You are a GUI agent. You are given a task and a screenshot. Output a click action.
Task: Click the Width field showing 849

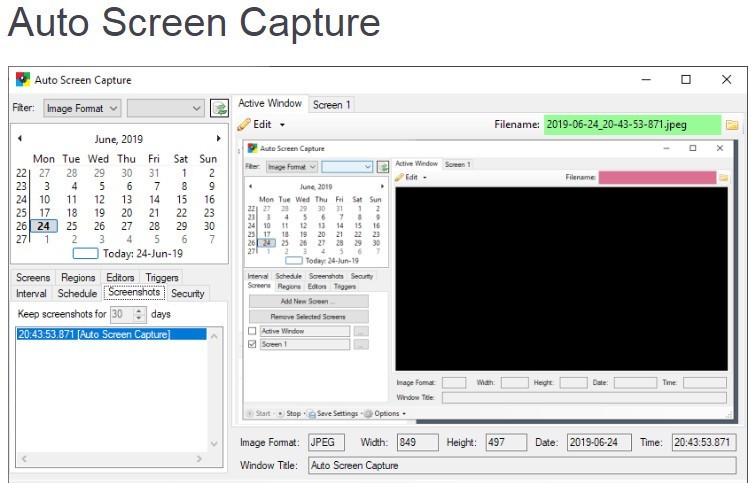pos(417,442)
